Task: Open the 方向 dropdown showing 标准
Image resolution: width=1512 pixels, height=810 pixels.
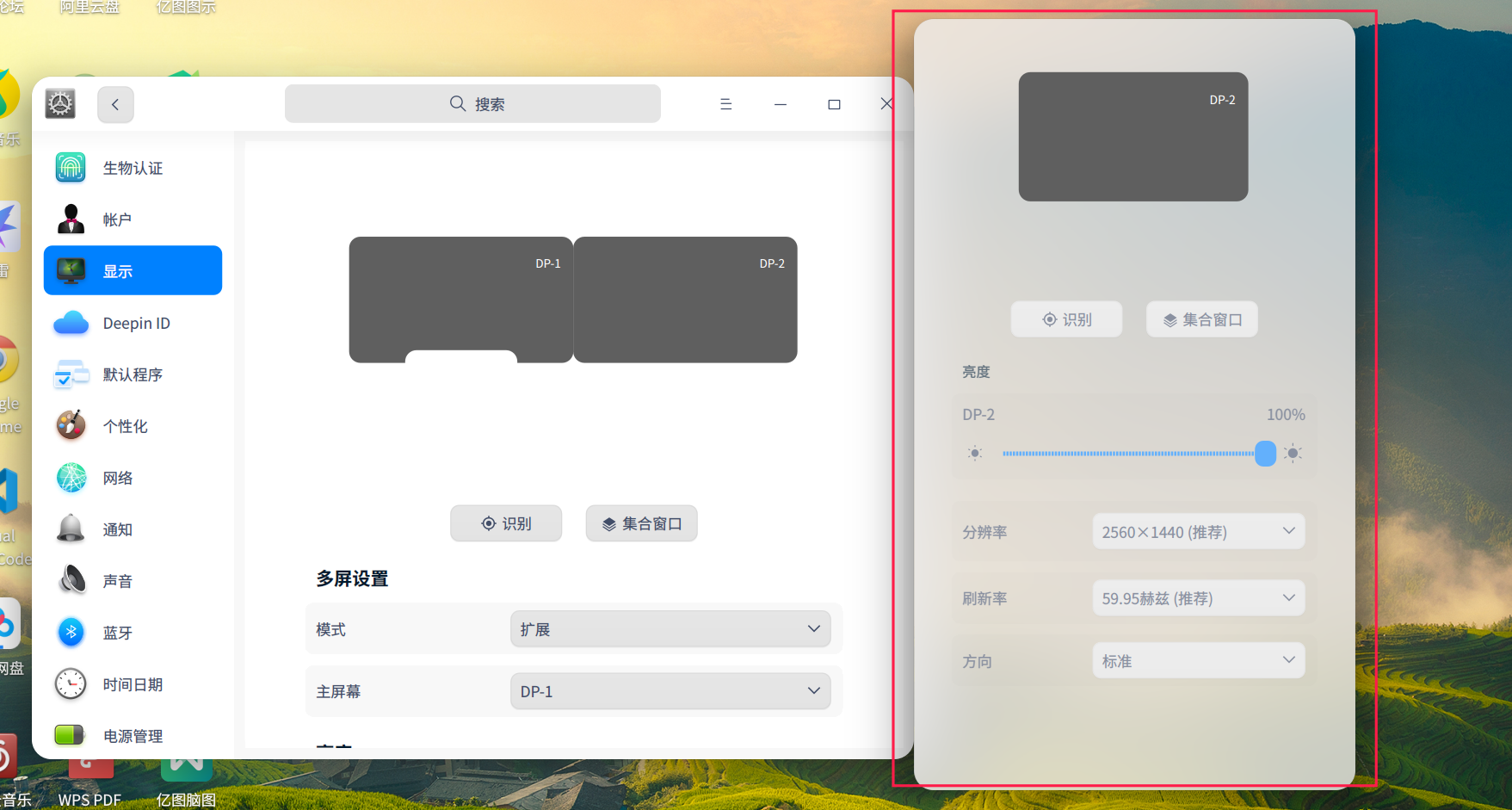Action: (x=1199, y=661)
